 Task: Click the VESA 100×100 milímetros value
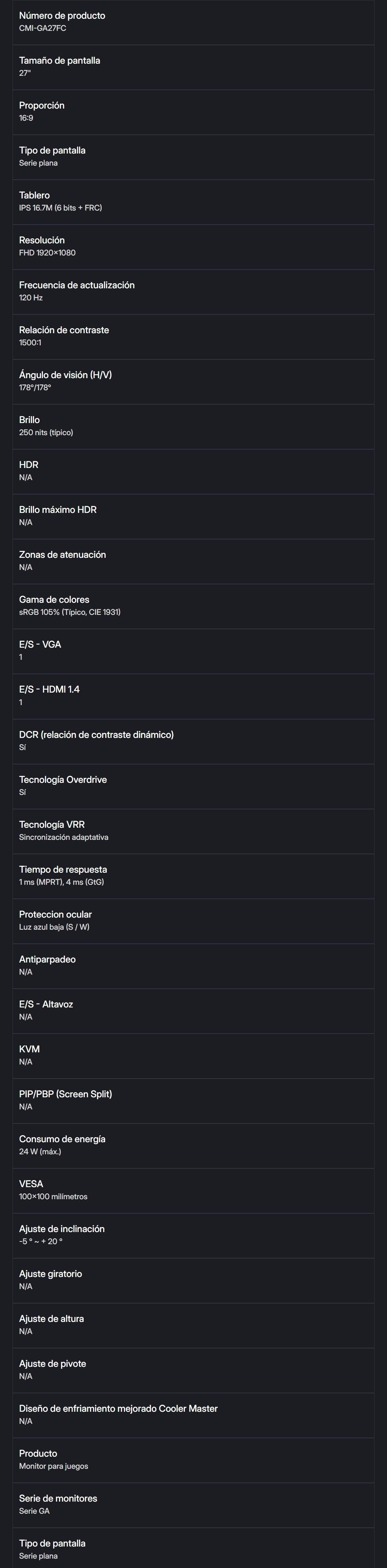coord(53,1197)
